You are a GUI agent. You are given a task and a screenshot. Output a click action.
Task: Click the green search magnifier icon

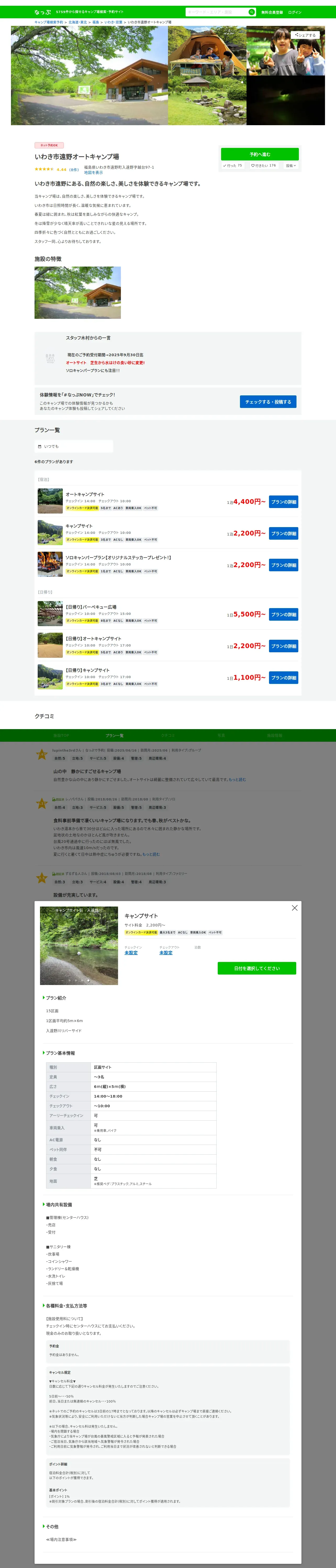pyautogui.click(x=251, y=12)
